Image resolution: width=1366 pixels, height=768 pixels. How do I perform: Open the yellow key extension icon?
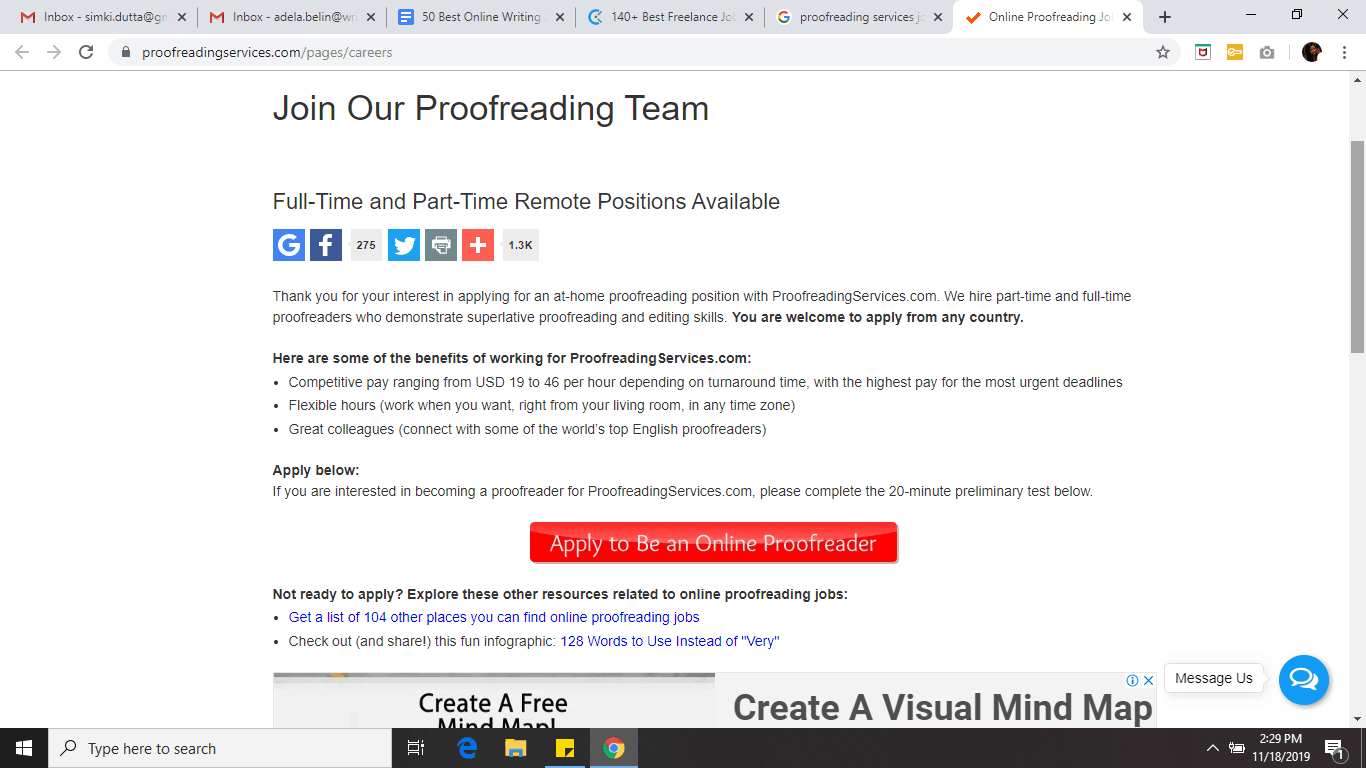pyautogui.click(x=1235, y=52)
